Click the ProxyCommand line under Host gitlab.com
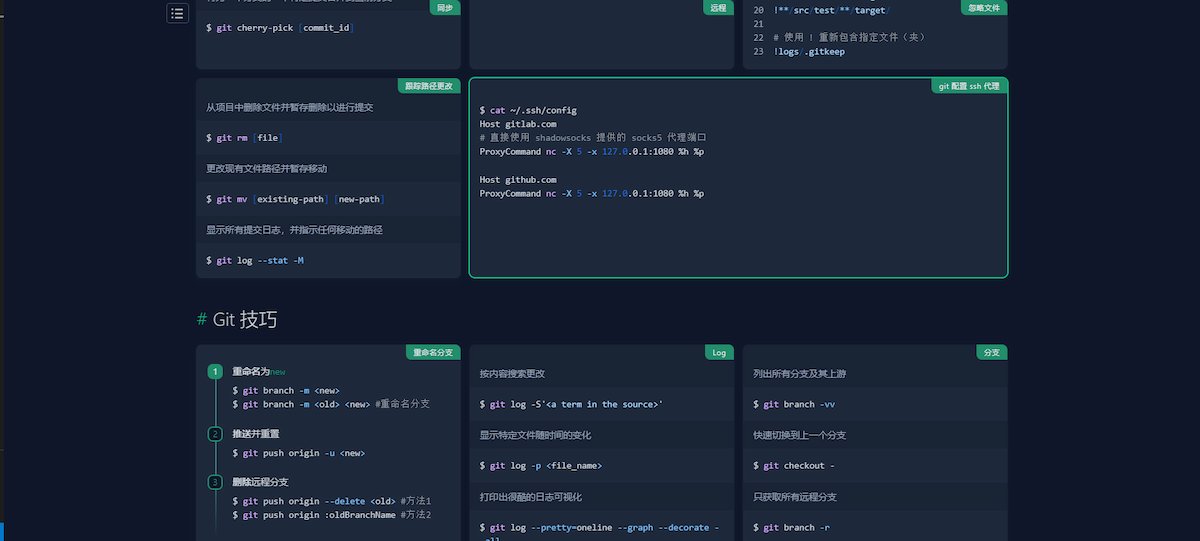The width and height of the screenshot is (1200, 541). (x=591, y=152)
